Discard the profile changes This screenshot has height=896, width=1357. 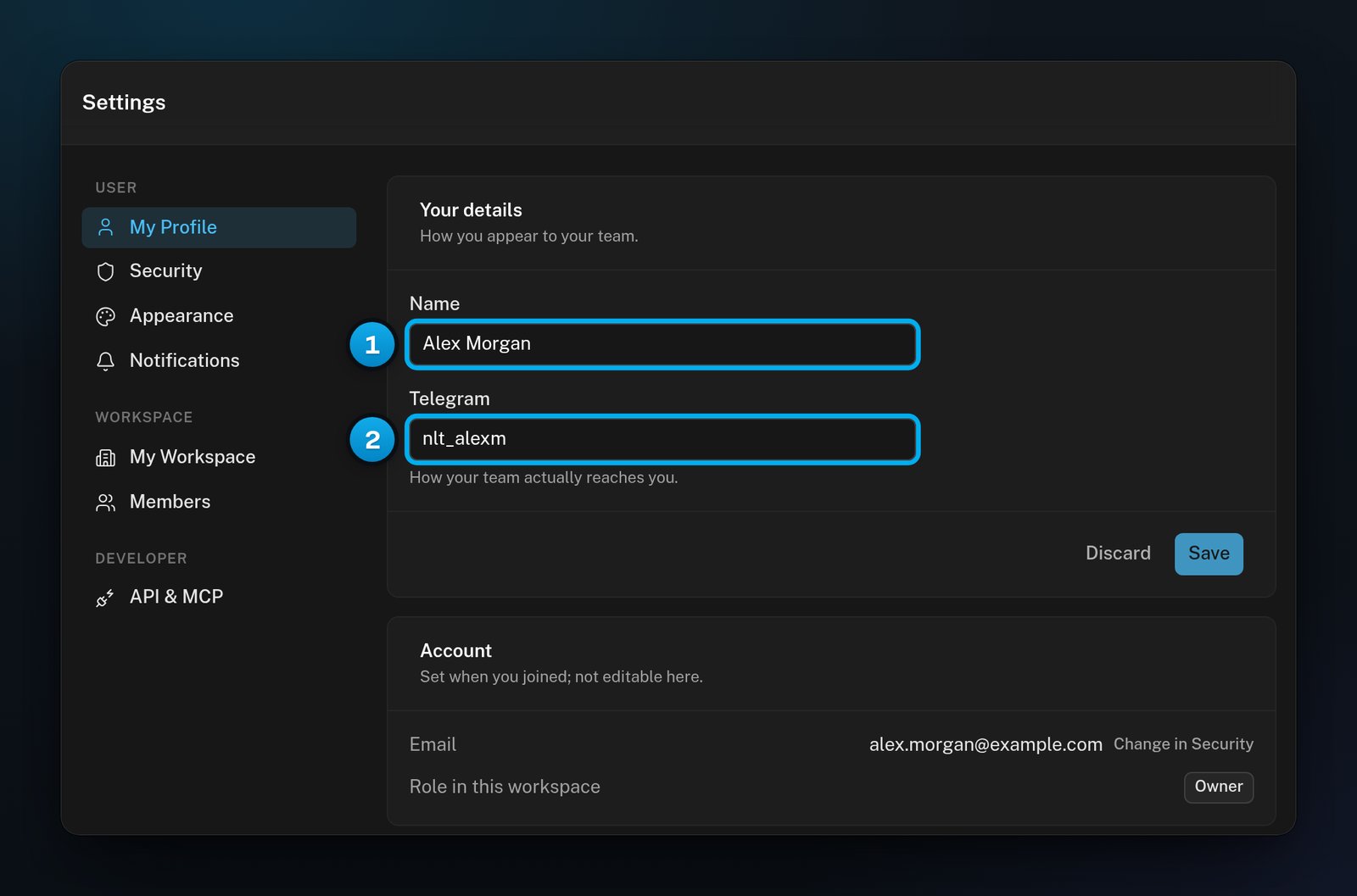coord(1118,554)
